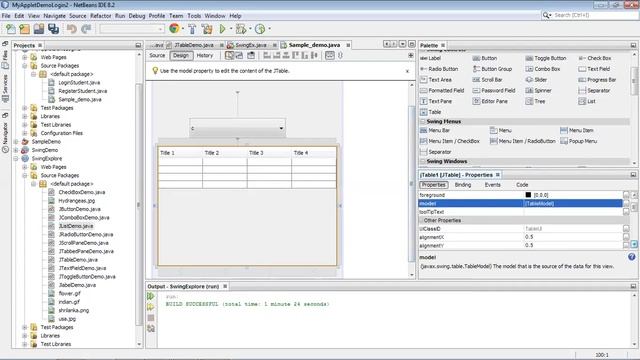640x360 pixels.
Task: Click the rerun icon in Output panel
Action: point(151,296)
